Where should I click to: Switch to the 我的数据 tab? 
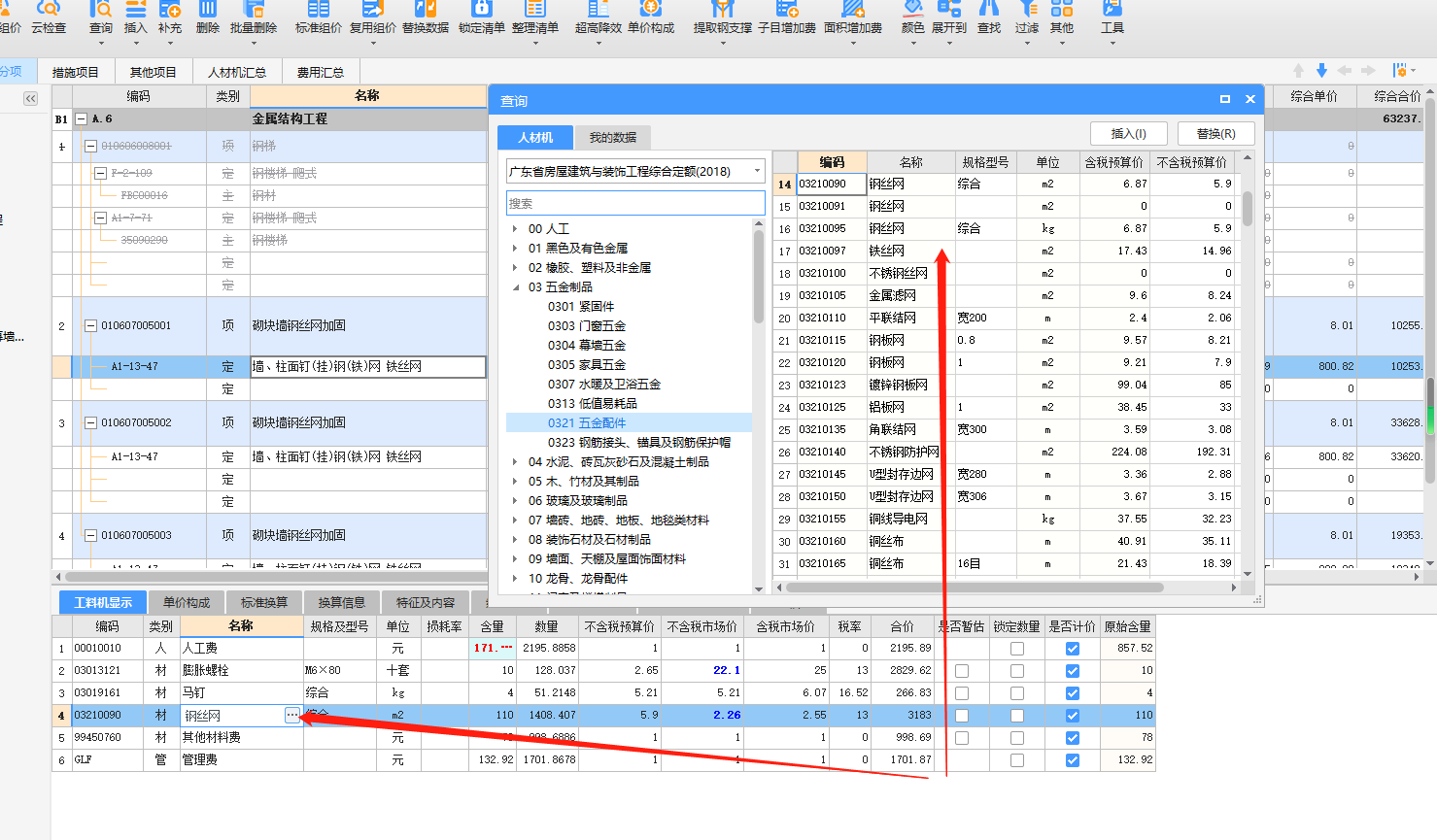pos(613,137)
